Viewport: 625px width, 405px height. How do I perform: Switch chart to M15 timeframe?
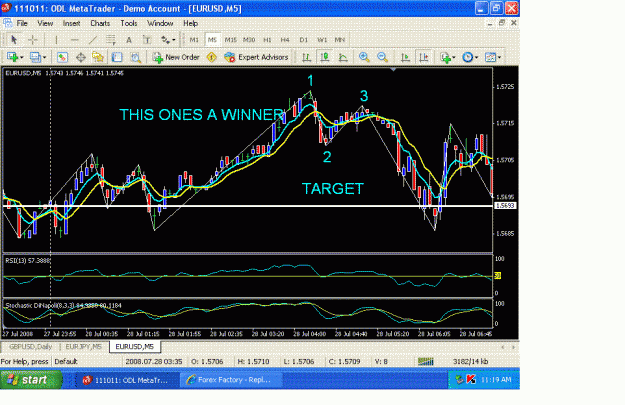click(230, 40)
